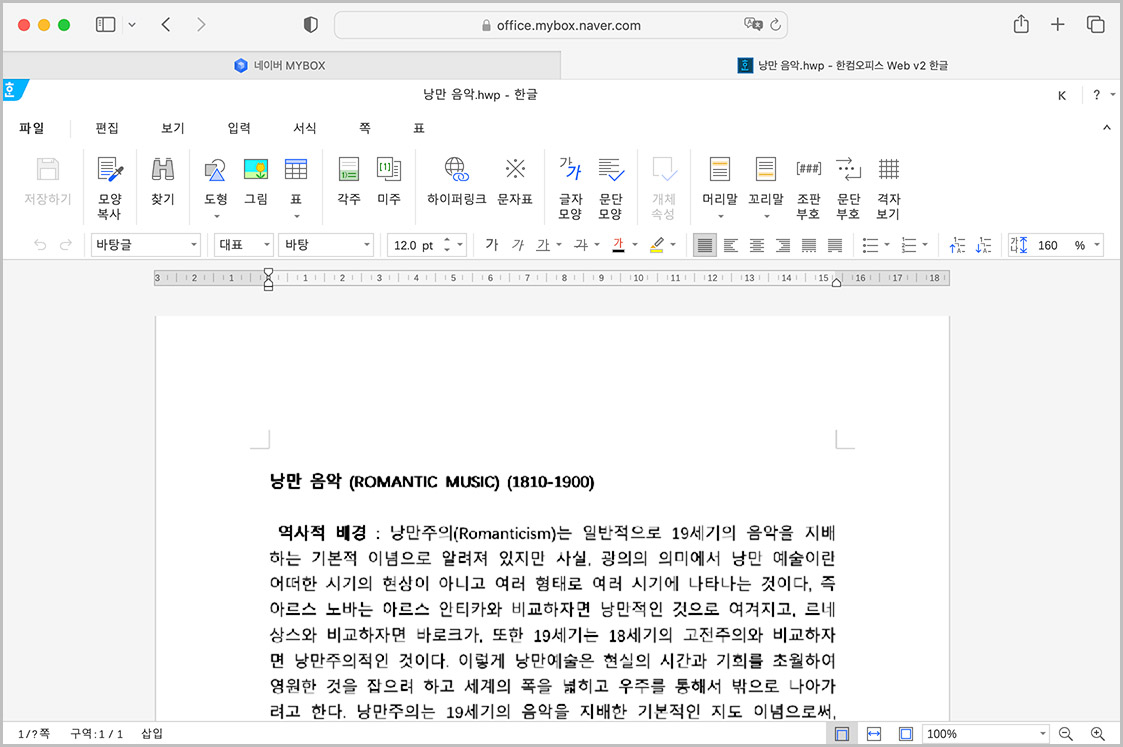The height and width of the screenshot is (747, 1123).
Task: Toggle 격자 보기 grid view
Action: pos(889,180)
